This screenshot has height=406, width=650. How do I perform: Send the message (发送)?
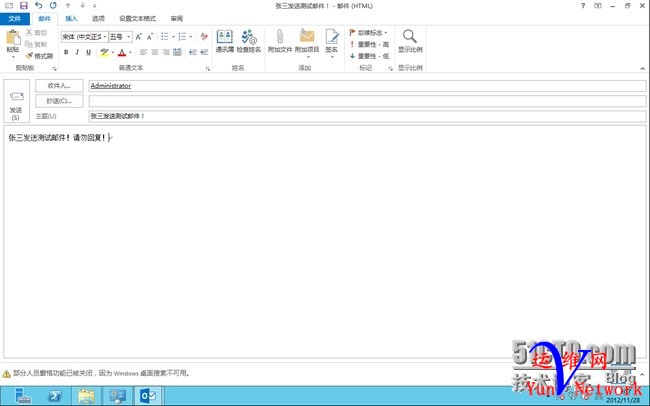pyautogui.click(x=16, y=101)
